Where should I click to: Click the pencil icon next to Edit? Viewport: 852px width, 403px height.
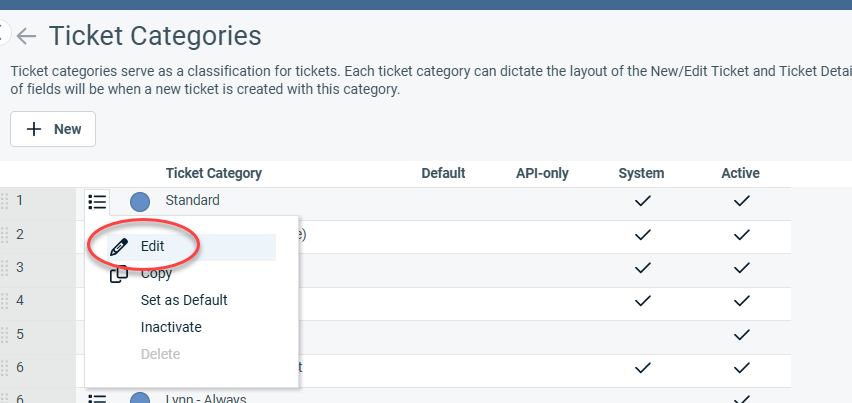[120, 246]
